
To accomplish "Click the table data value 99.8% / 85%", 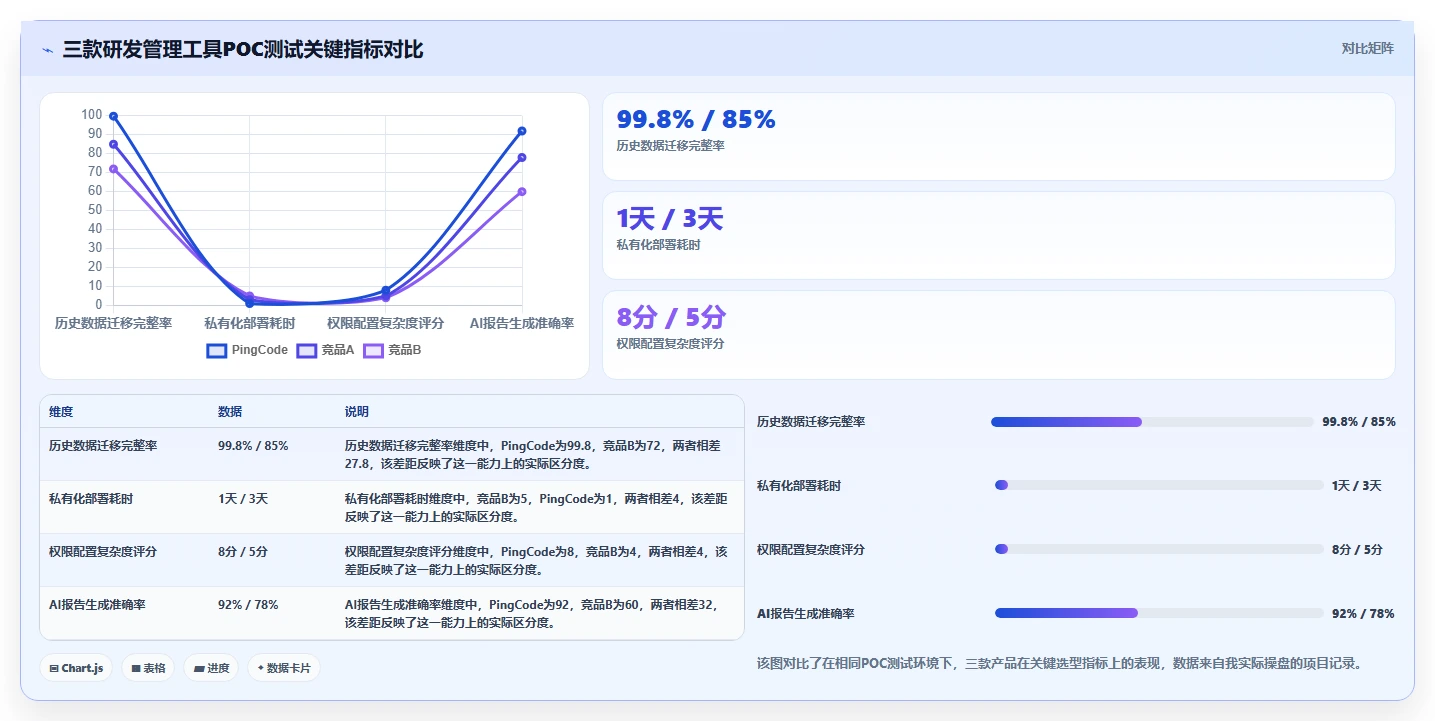I will (x=253, y=446).
